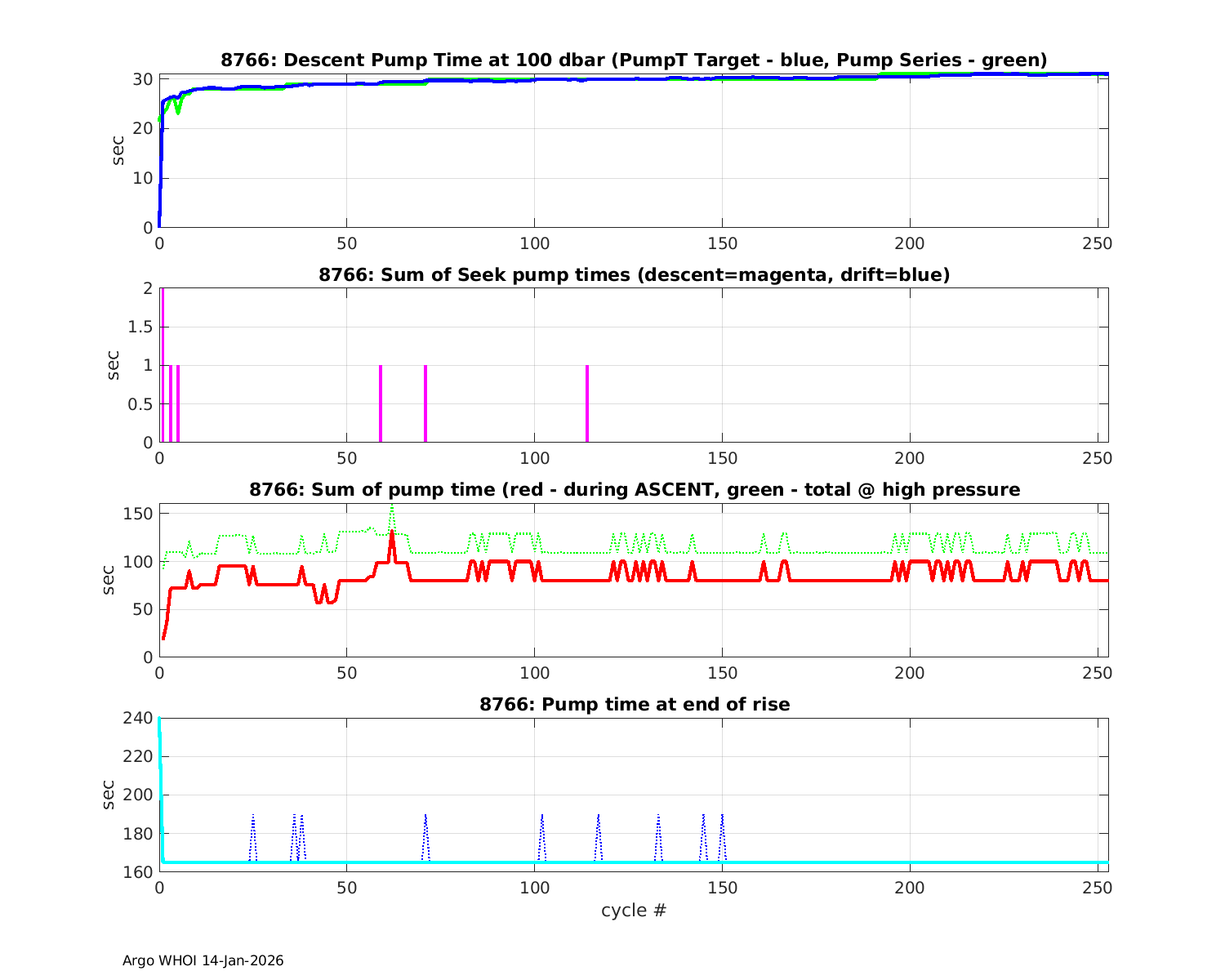Select the magenta seek bar near cycle 59
1225x980 pixels.
coord(381,404)
